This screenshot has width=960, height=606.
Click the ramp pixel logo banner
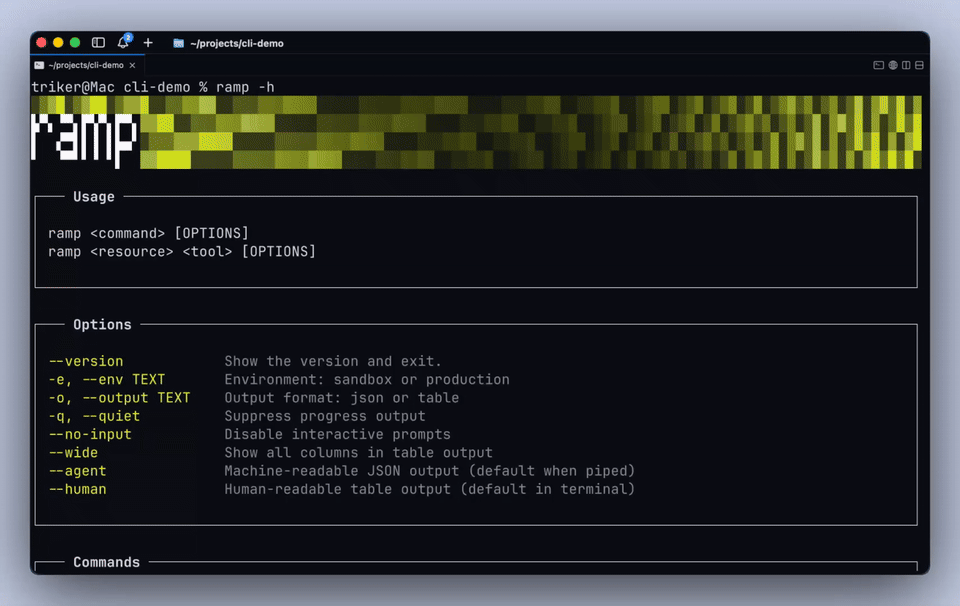(x=476, y=132)
